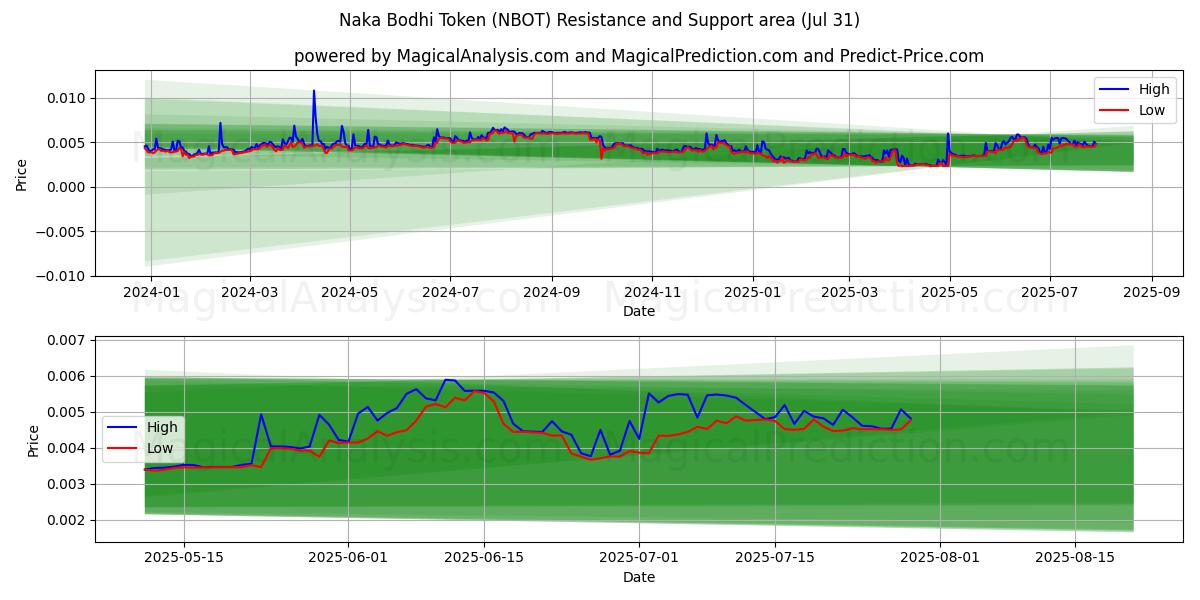The image size is (1200, 600).
Task: Click the 0.007 y-axis tick label
Action: [x=69, y=340]
